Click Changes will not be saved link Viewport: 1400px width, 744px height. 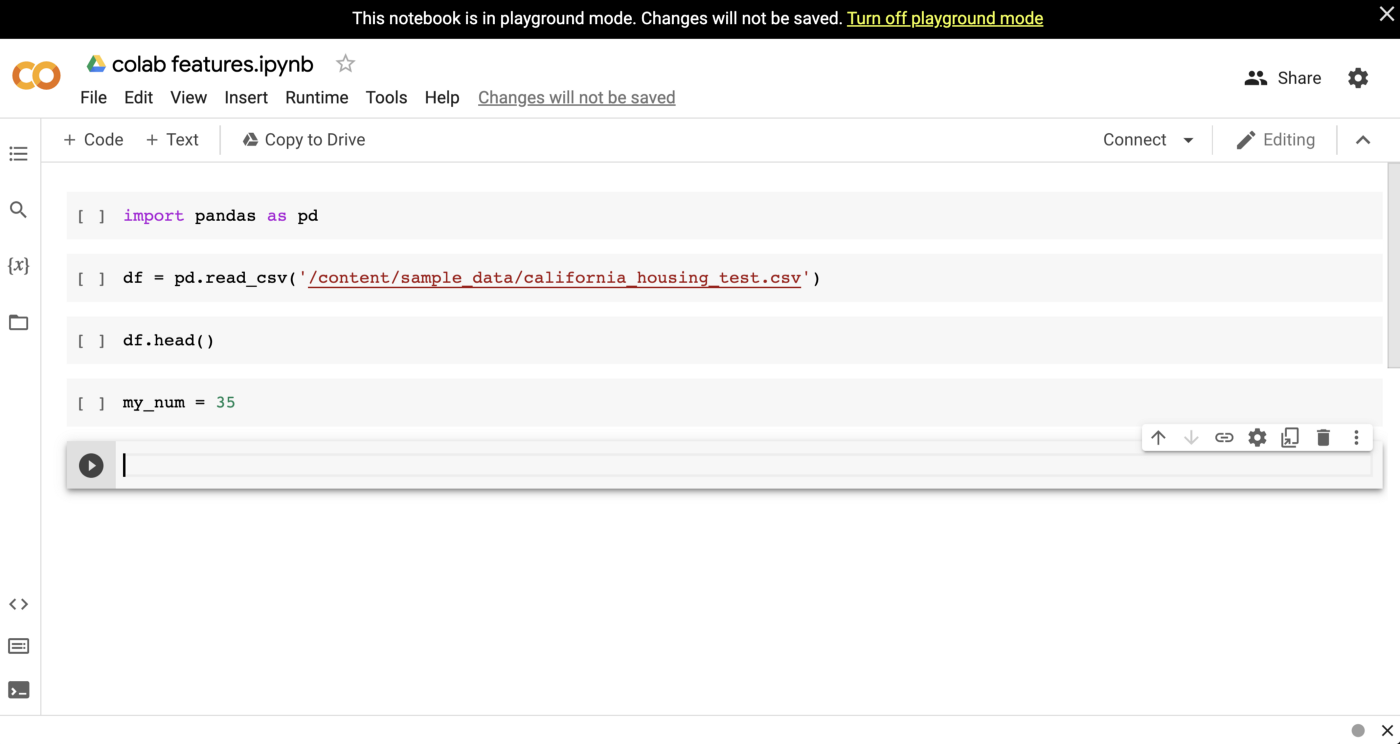pyautogui.click(x=577, y=97)
